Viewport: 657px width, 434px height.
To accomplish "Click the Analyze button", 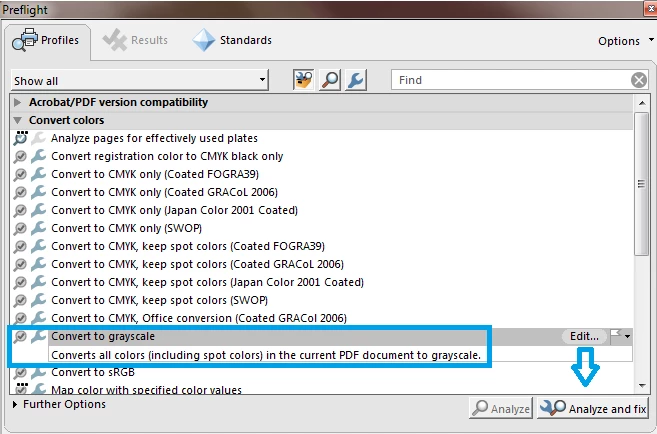I will pos(501,408).
